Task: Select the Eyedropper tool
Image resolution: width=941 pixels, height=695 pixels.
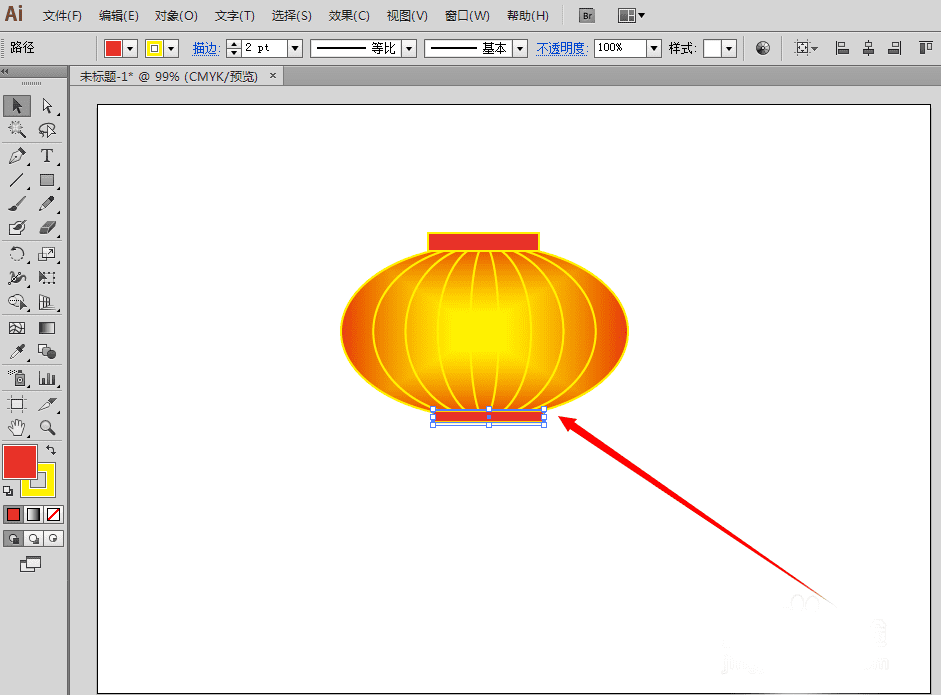Action: pos(17,352)
